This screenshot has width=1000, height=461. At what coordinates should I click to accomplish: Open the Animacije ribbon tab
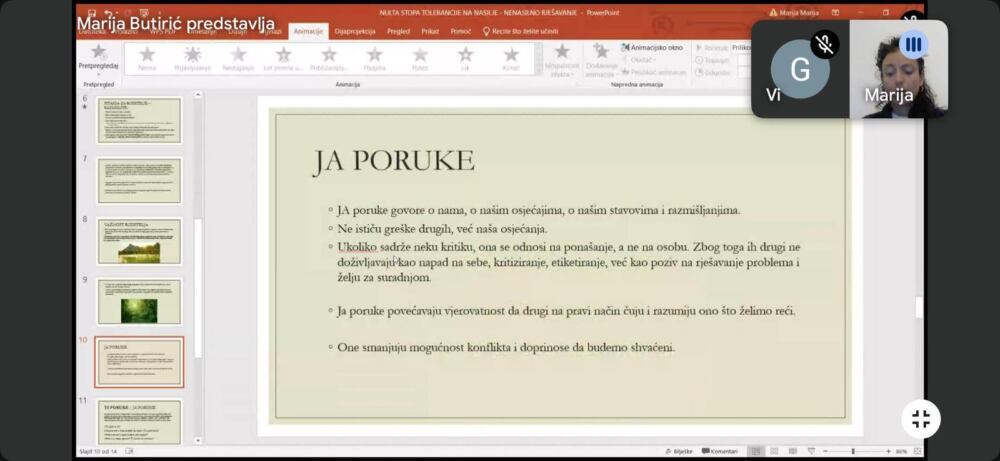307,31
